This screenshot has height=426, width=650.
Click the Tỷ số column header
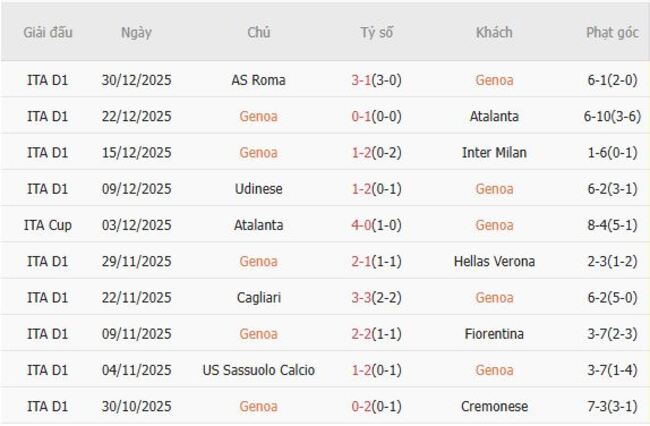377,32
